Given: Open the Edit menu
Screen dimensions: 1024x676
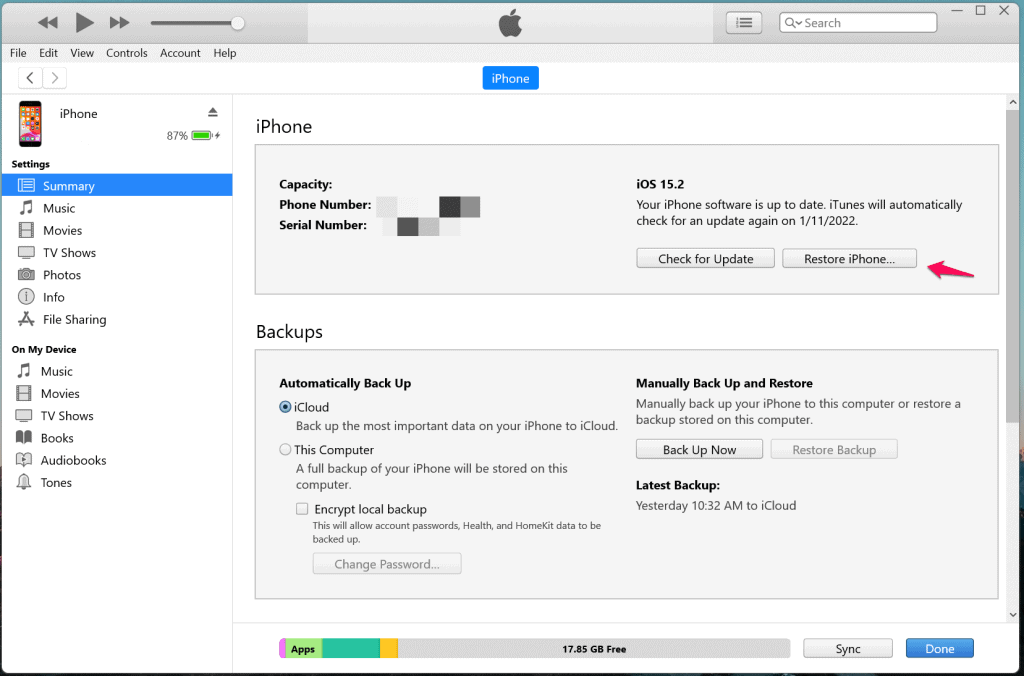Looking at the screenshot, I should 48,53.
